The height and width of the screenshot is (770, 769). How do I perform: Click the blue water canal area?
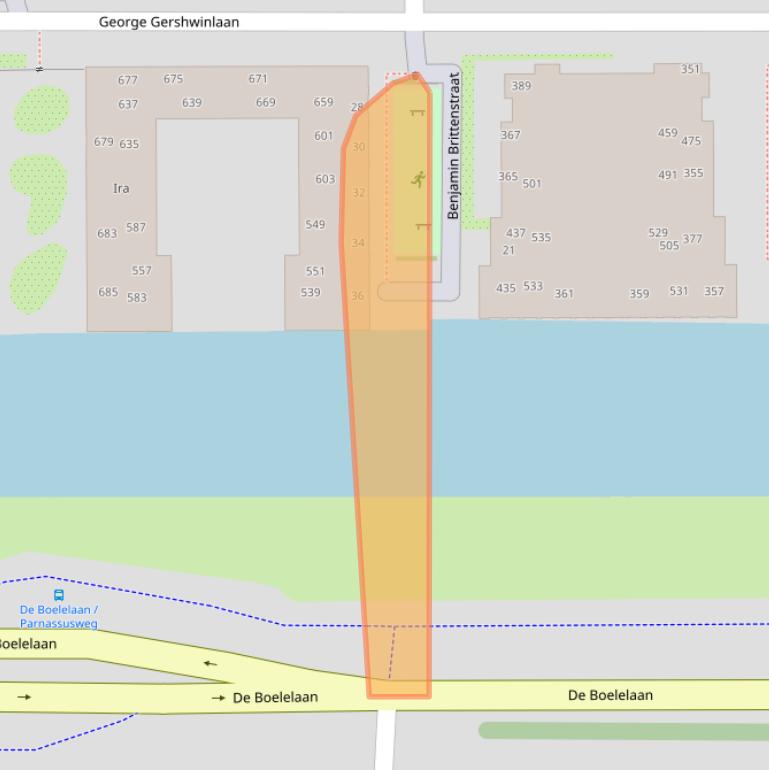200,415
